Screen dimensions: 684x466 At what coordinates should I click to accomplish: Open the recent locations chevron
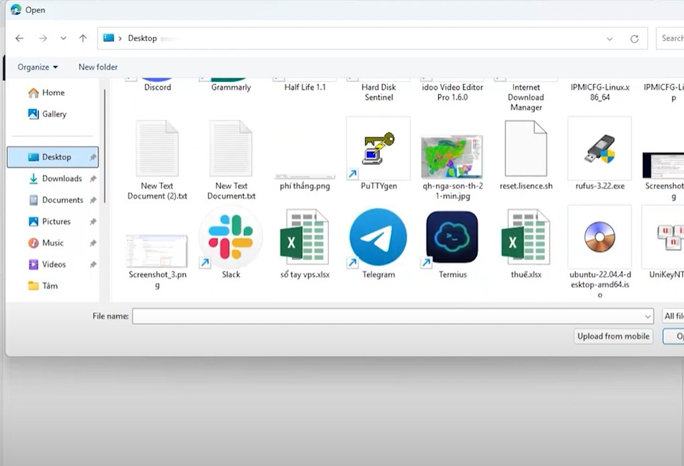[x=63, y=39]
